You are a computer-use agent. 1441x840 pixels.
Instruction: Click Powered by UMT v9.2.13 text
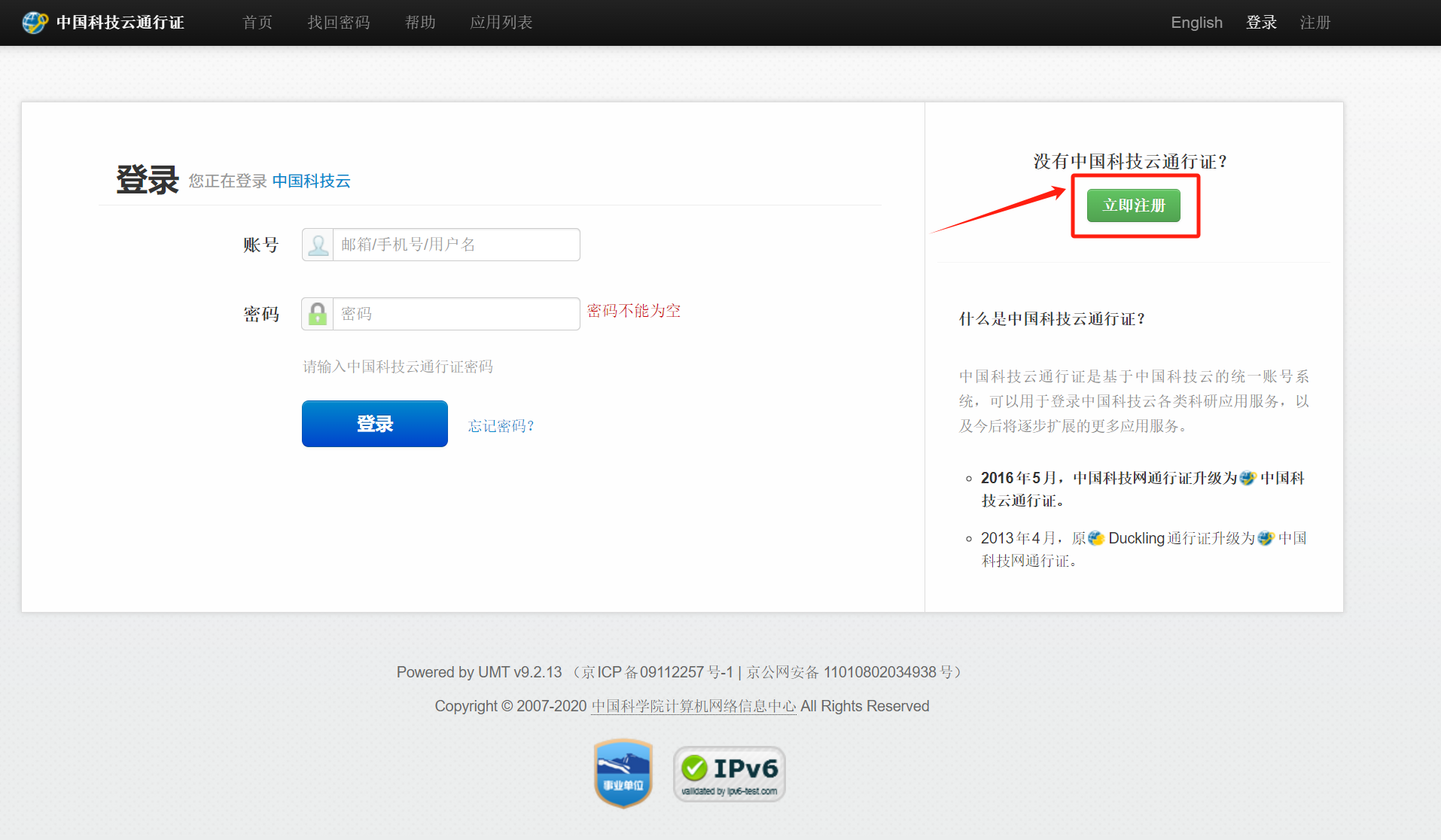[479, 672]
